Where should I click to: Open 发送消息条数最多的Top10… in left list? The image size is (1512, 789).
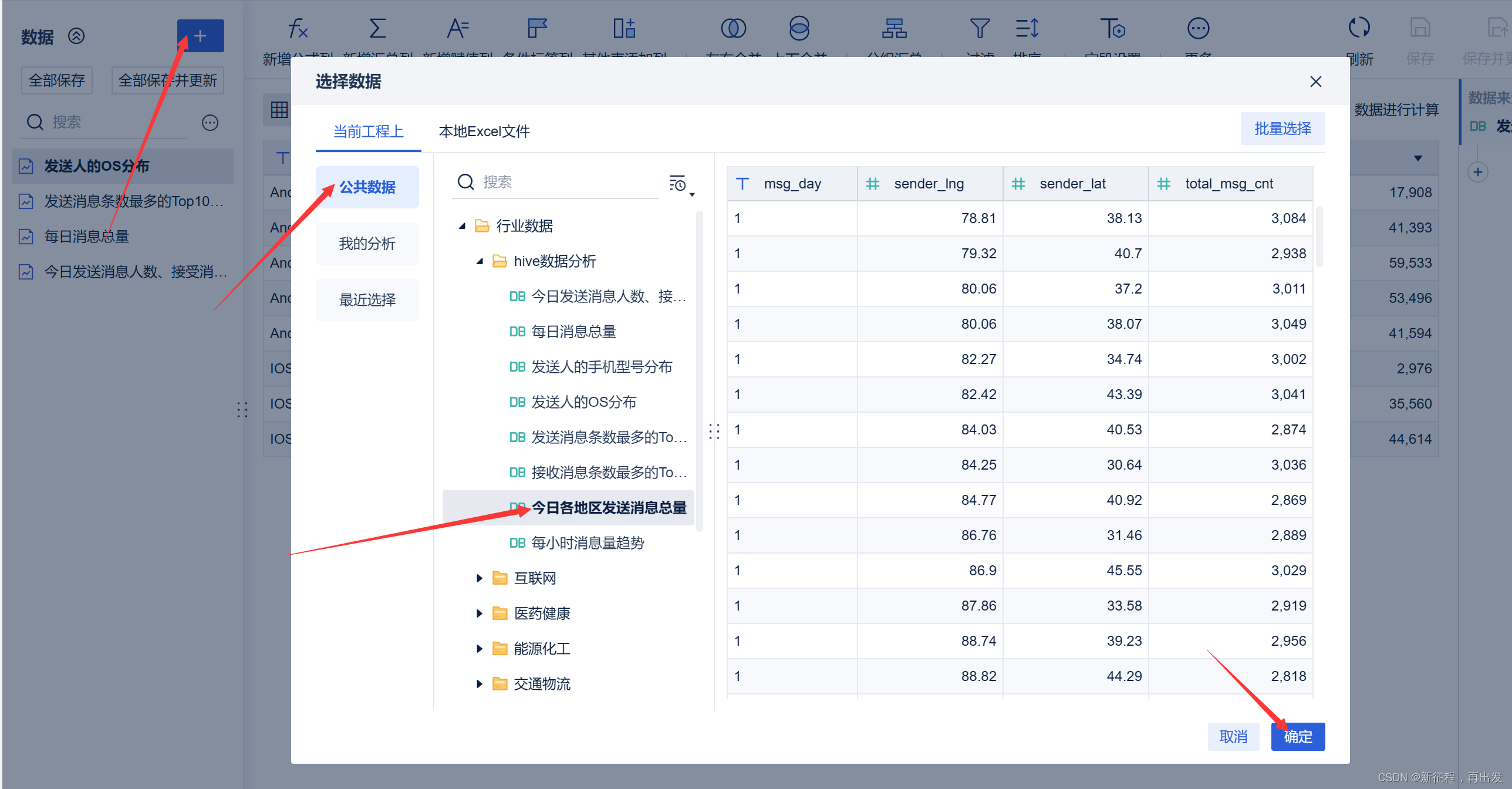(123, 201)
